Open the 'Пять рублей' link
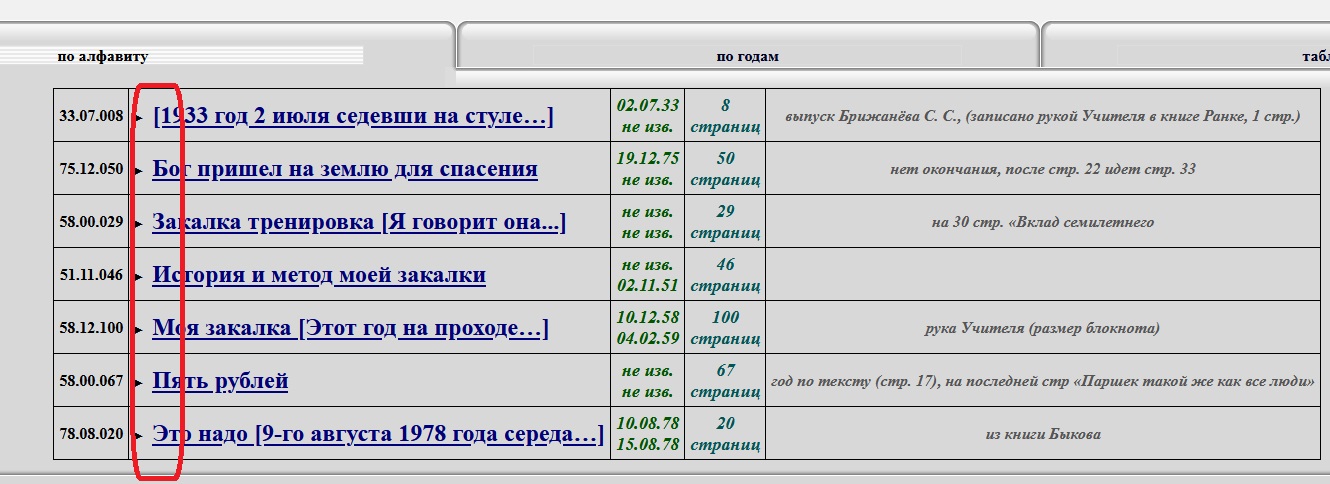Viewport: 1330px width, 484px height. (x=220, y=381)
